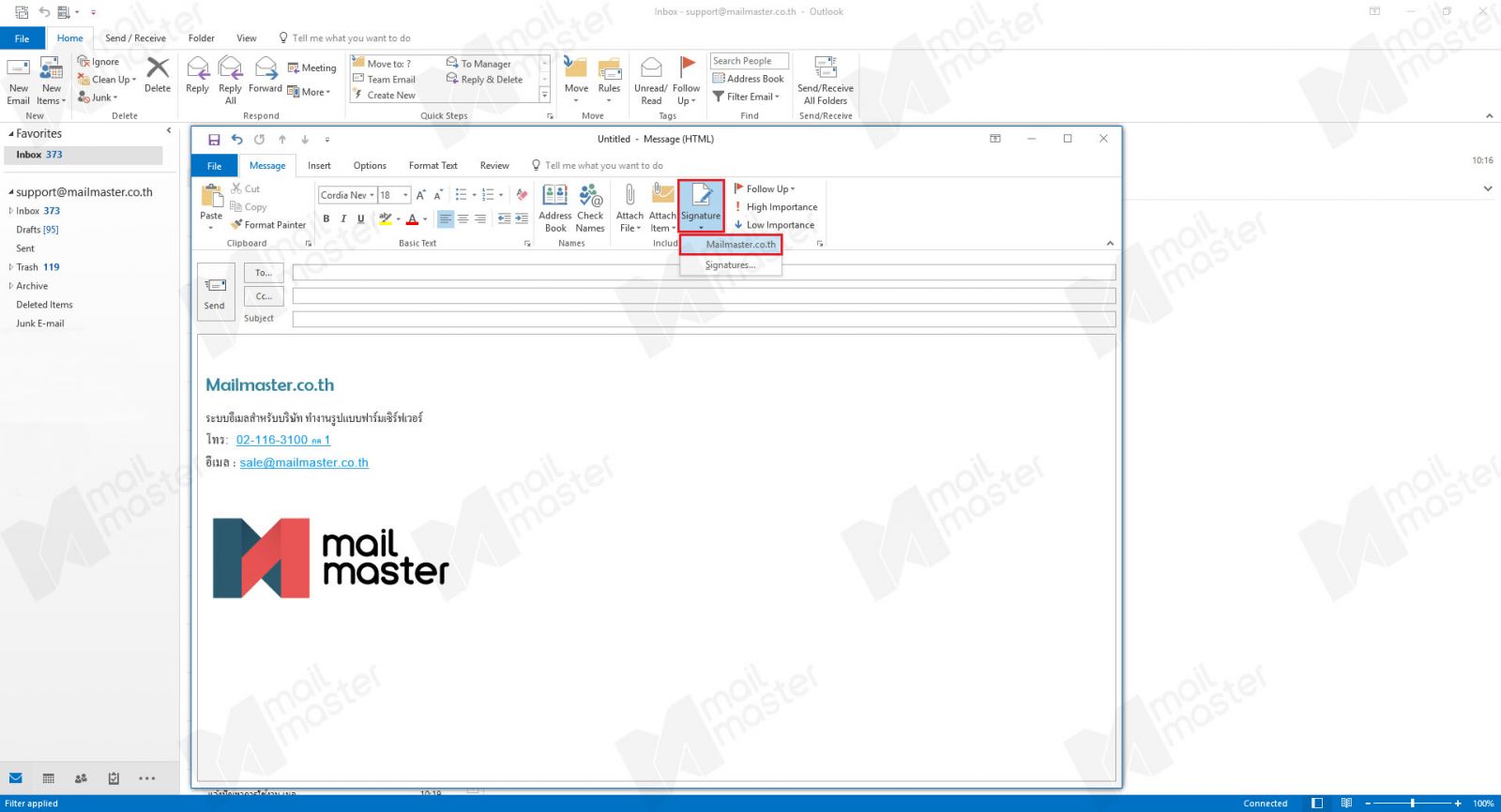The height and width of the screenshot is (812, 1501).
Task: Click the Signature pen icon
Action: (x=701, y=195)
